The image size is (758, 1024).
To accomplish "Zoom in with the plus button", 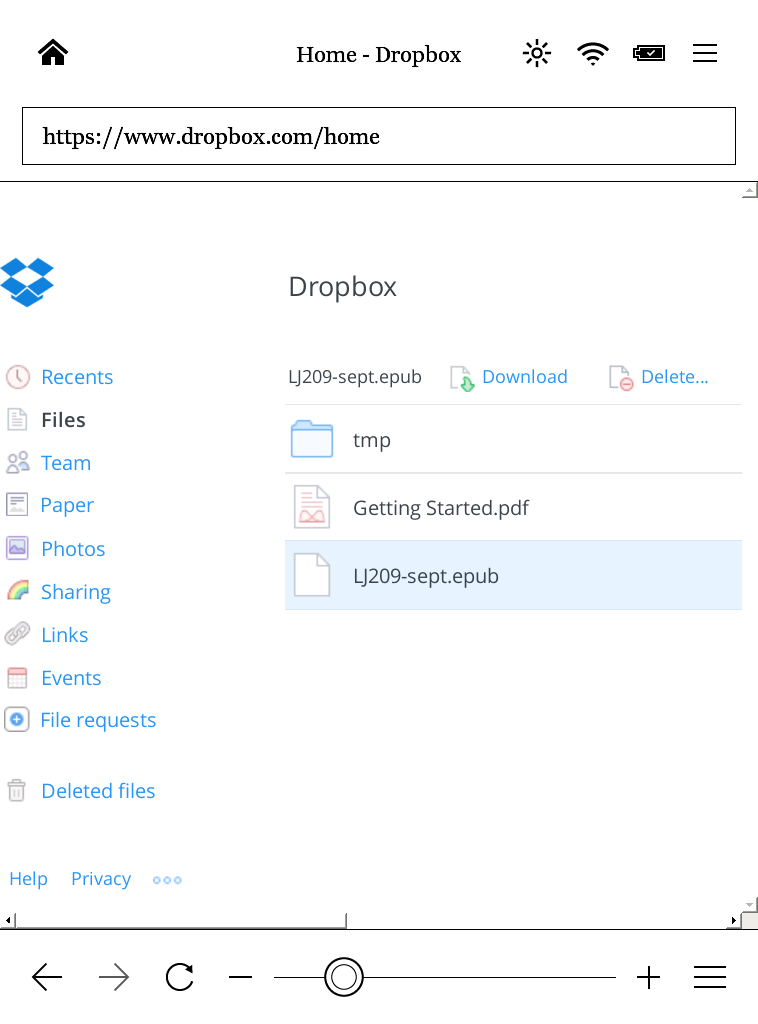I will [x=648, y=977].
